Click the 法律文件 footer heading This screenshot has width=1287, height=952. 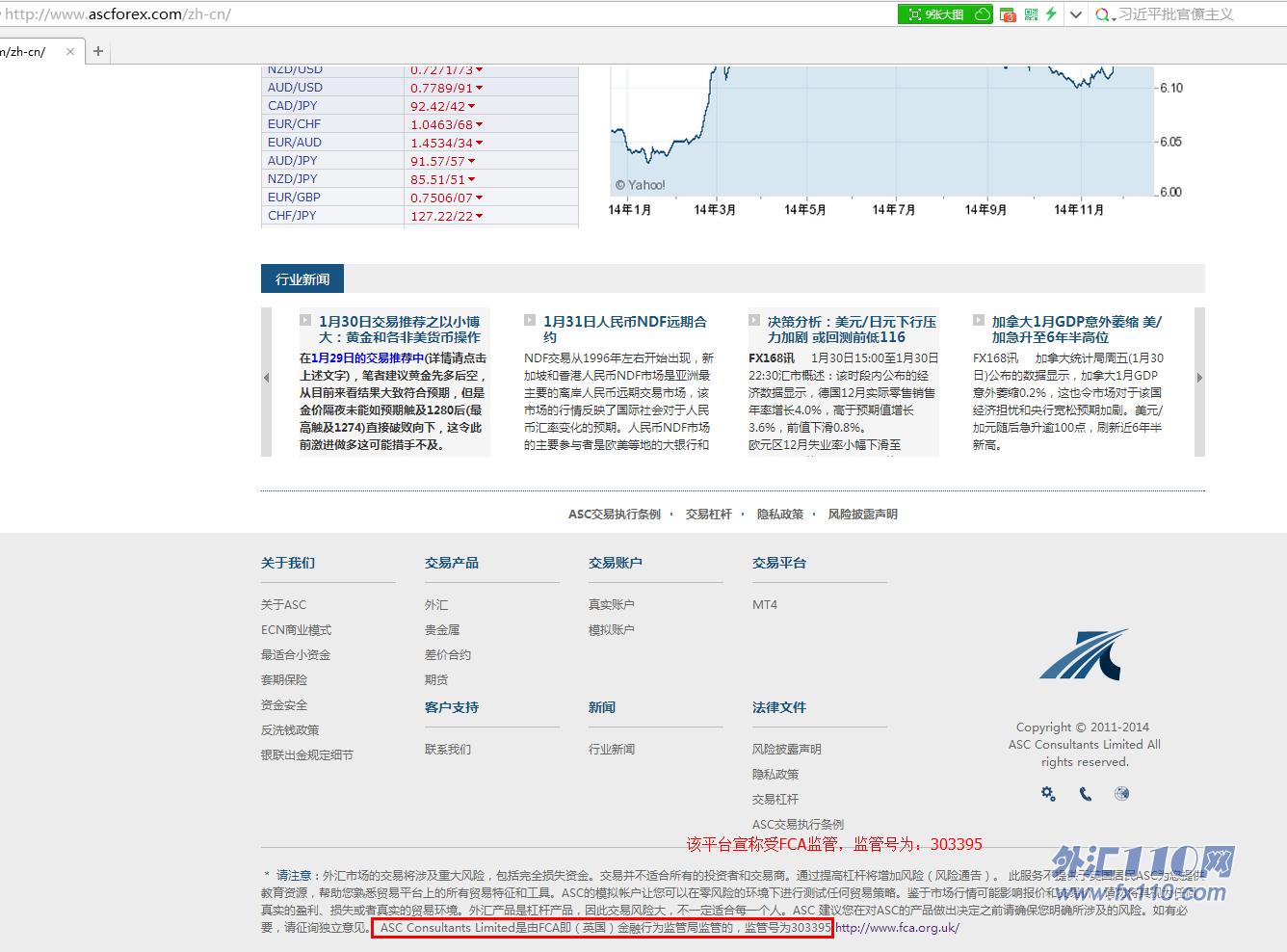coord(779,707)
